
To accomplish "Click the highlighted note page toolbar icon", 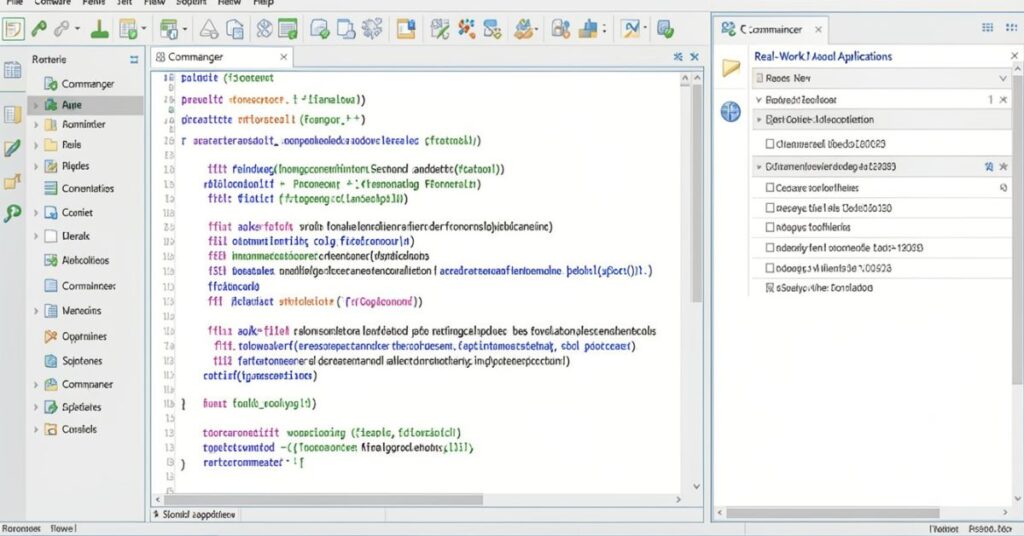I will (x=13, y=29).
